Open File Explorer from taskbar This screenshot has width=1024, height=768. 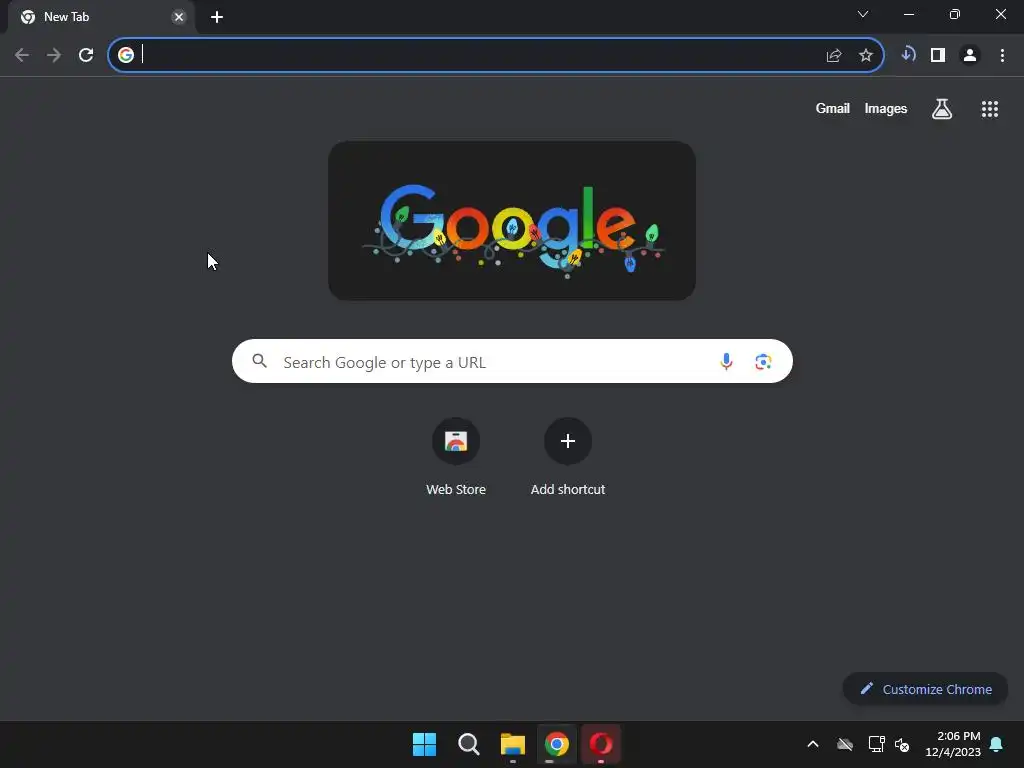coord(513,744)
